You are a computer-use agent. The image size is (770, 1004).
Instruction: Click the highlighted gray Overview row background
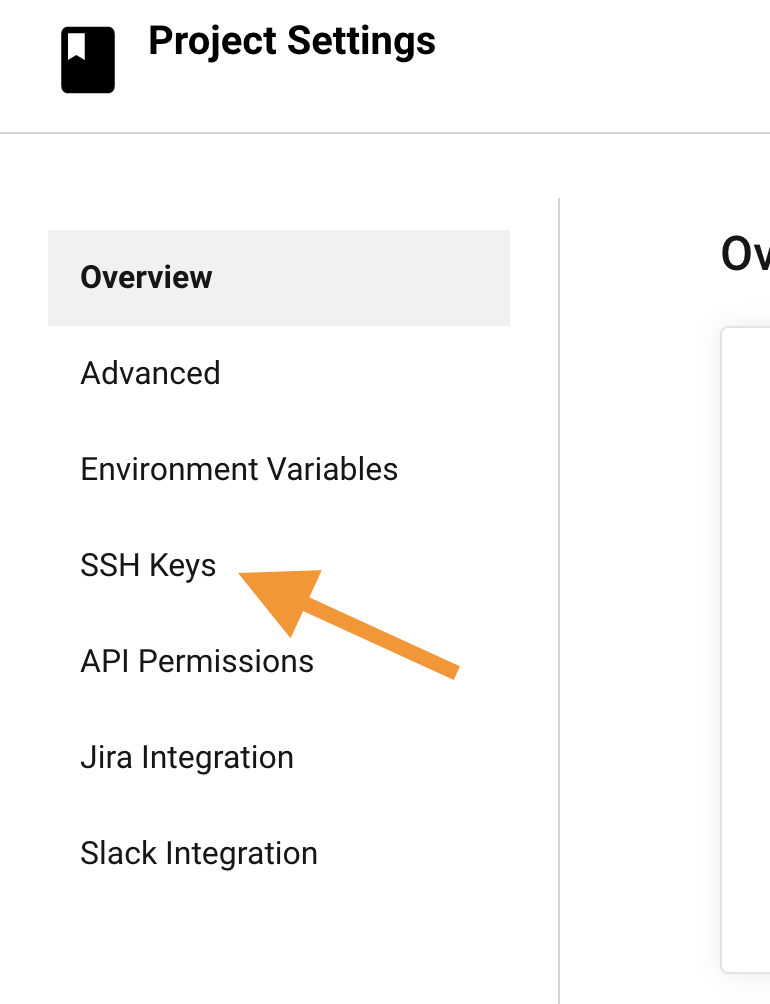(279, 278)
